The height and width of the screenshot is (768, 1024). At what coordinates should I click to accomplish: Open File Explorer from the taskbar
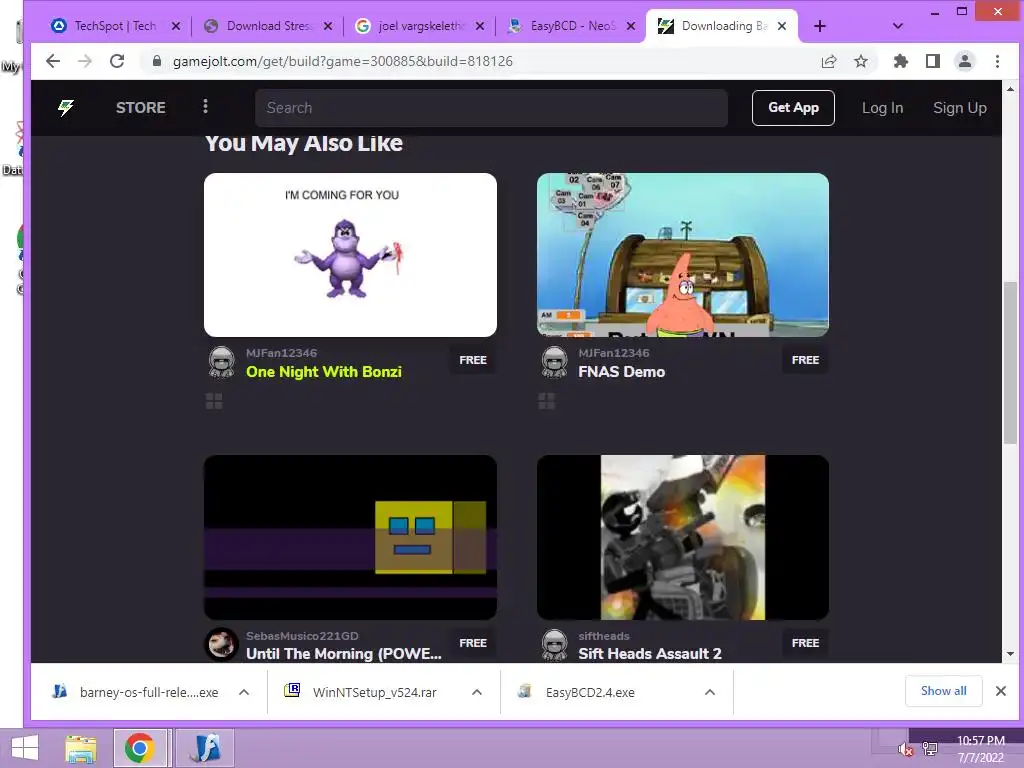click(x=81, y=748)
